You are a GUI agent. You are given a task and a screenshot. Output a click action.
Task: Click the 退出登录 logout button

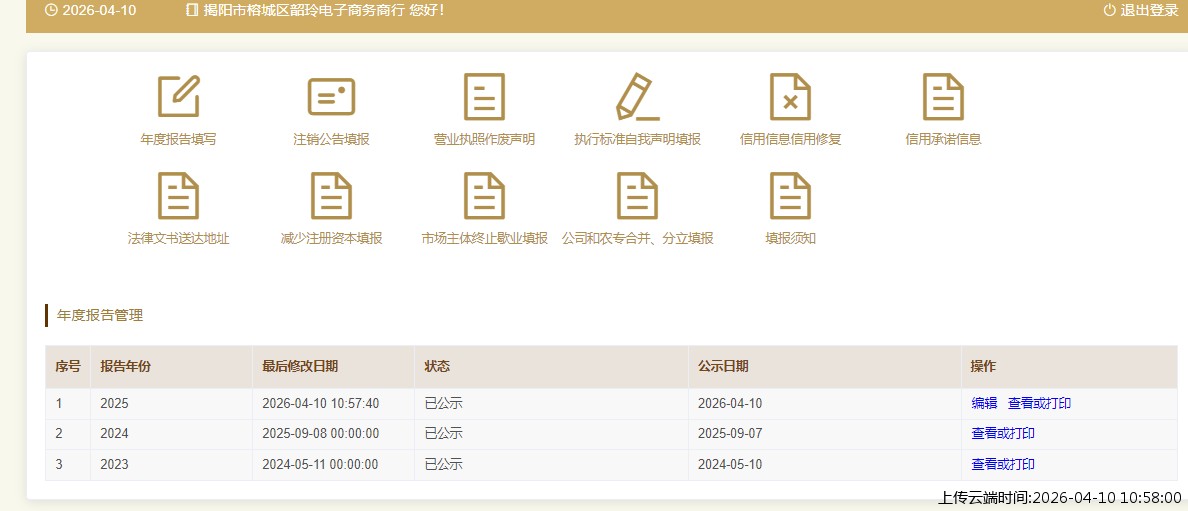(1141, 10)
